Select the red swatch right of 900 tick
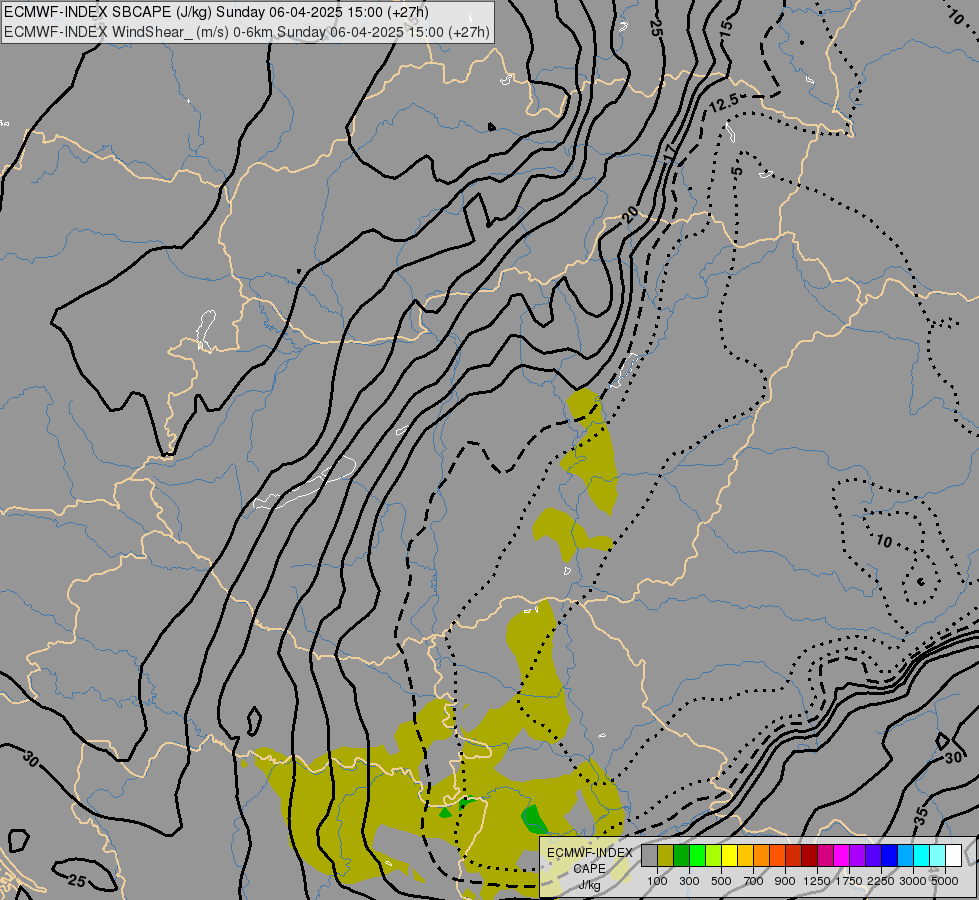The height and width of the screenshot is (900, 979). [x=794, y=856]
